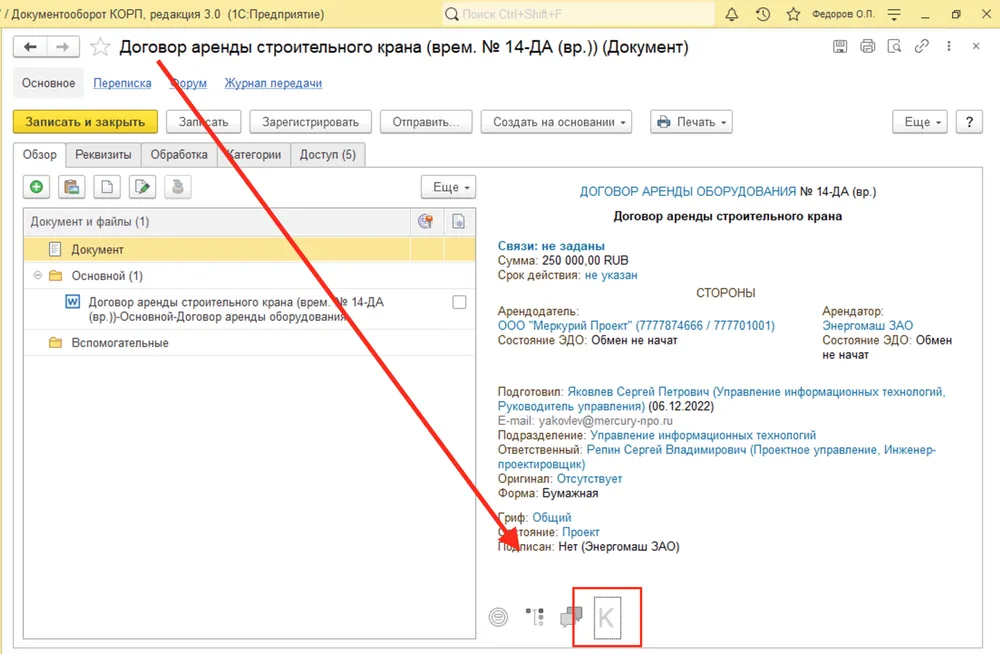The width and height of the screenshot is (1000, 654).
Task: Click Проект state link
Action: pos(580,532)
